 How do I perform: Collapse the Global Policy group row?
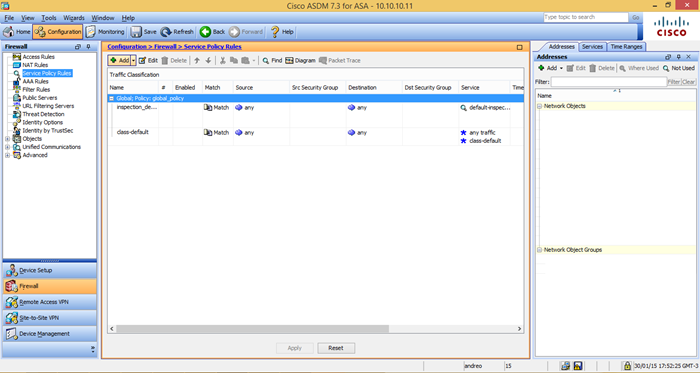[112, 98]
